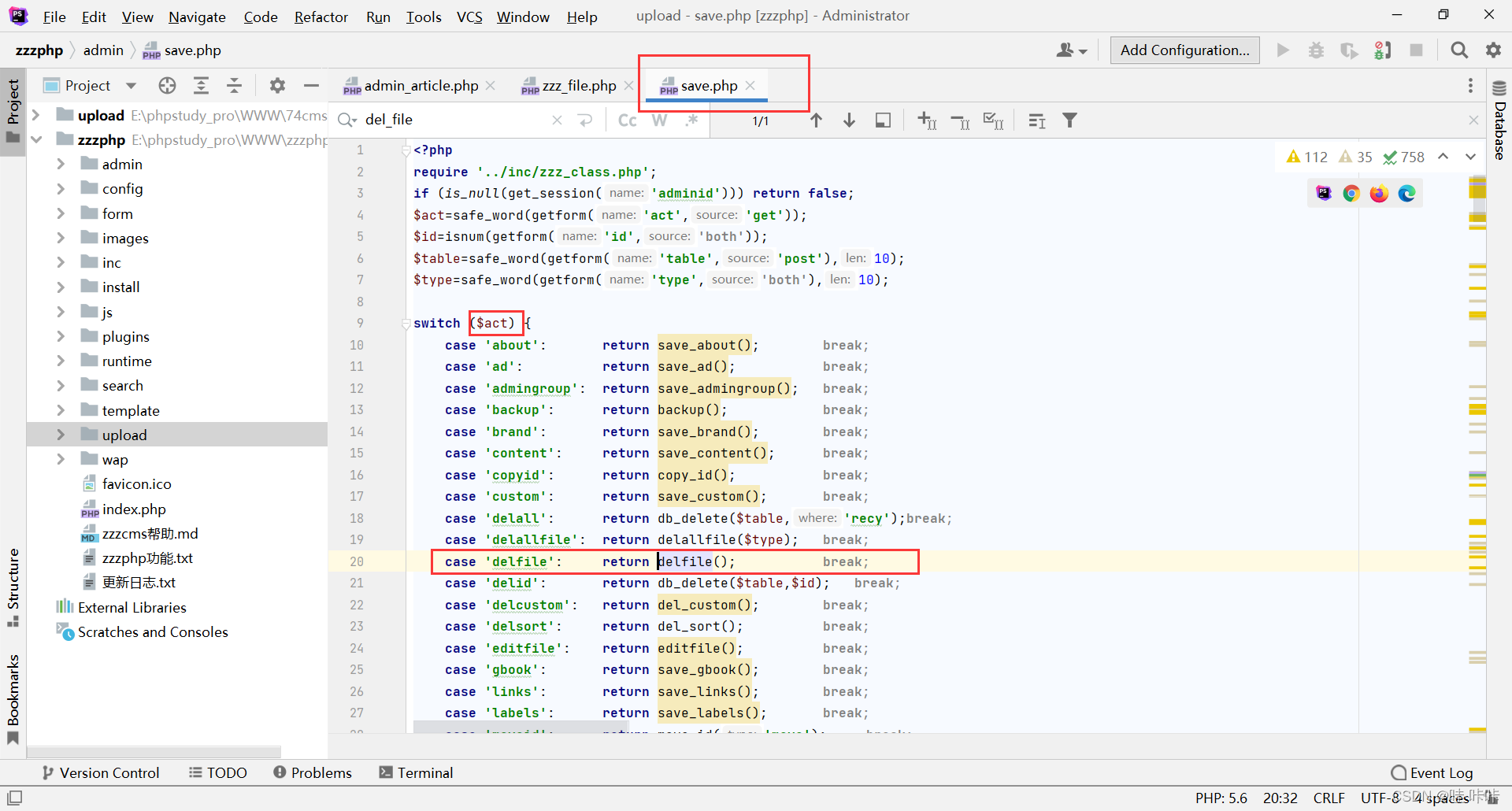Image resolution: width=1512 pixels, height=811 pixels.
Task: Open Database side panel
Action: 1499,120
